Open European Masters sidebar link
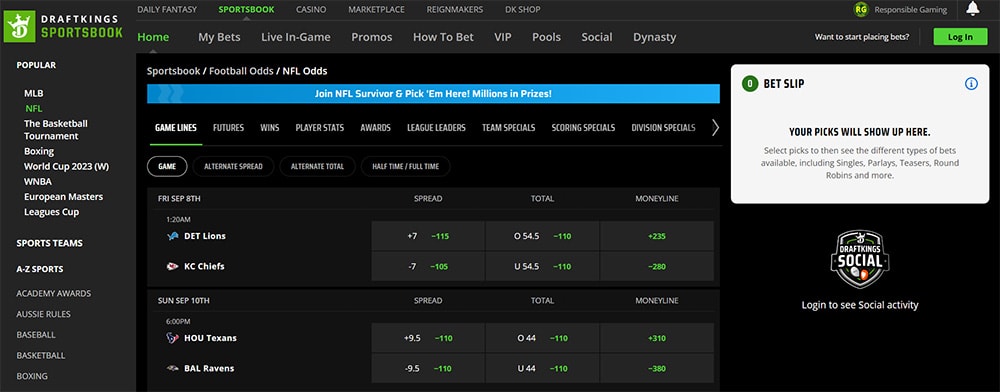This screenshot has height=392, width=1000. coord(63,197)
